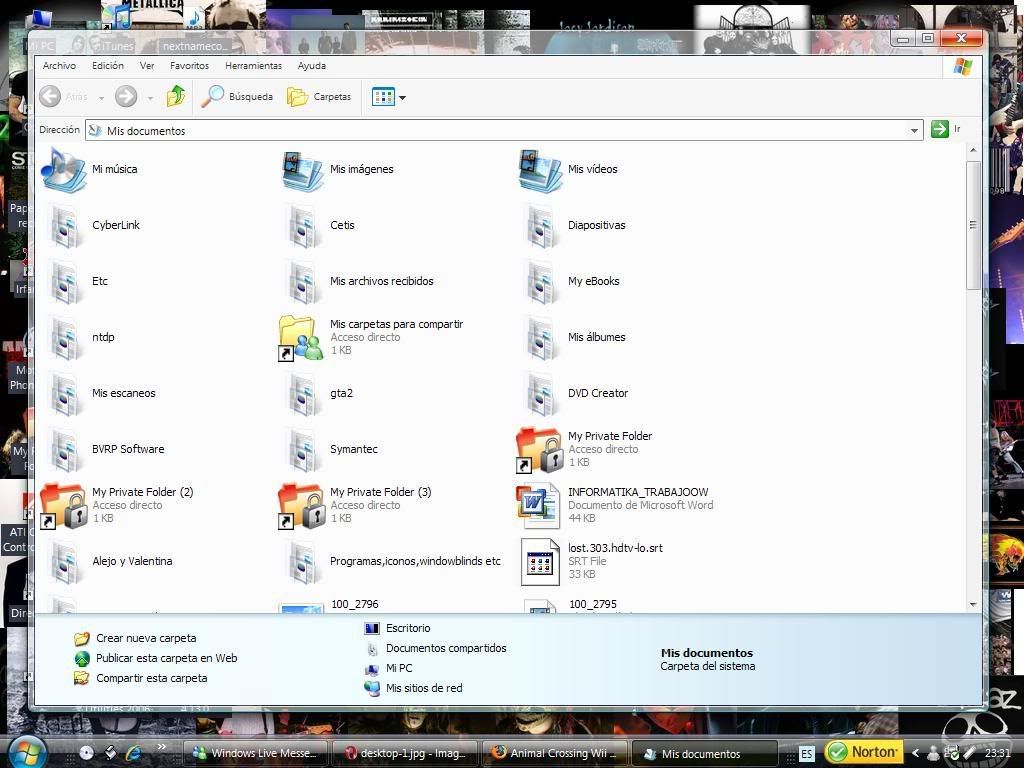Image resolution: width=1024 pixels, height=768 pixels.
Task: Select the DVD Creator folder icon
Action: click(541, 394)
